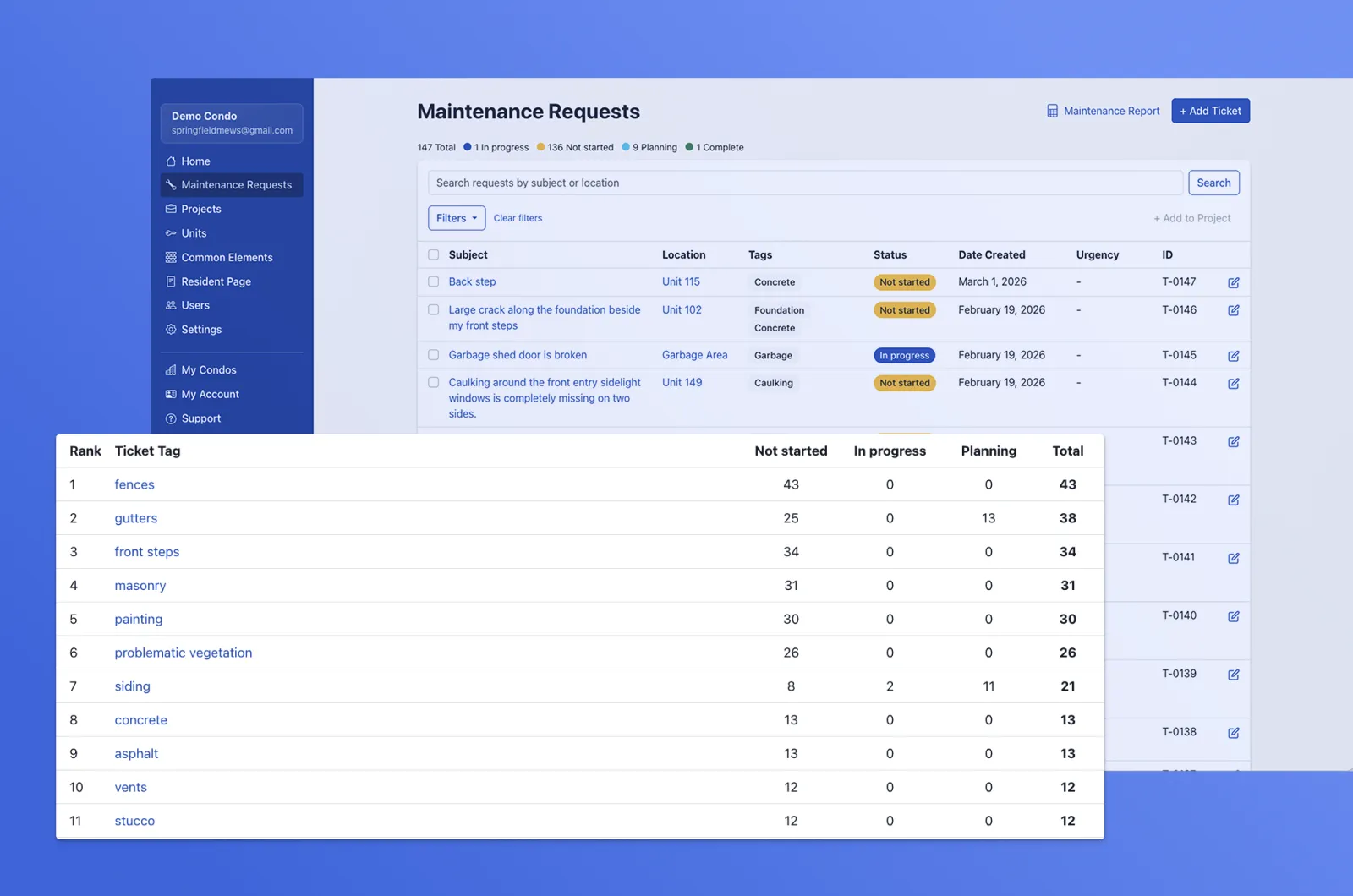Screen dimensions: 1353x896
Task: Click the Foundation tag chip
Action: pos(779,310)
